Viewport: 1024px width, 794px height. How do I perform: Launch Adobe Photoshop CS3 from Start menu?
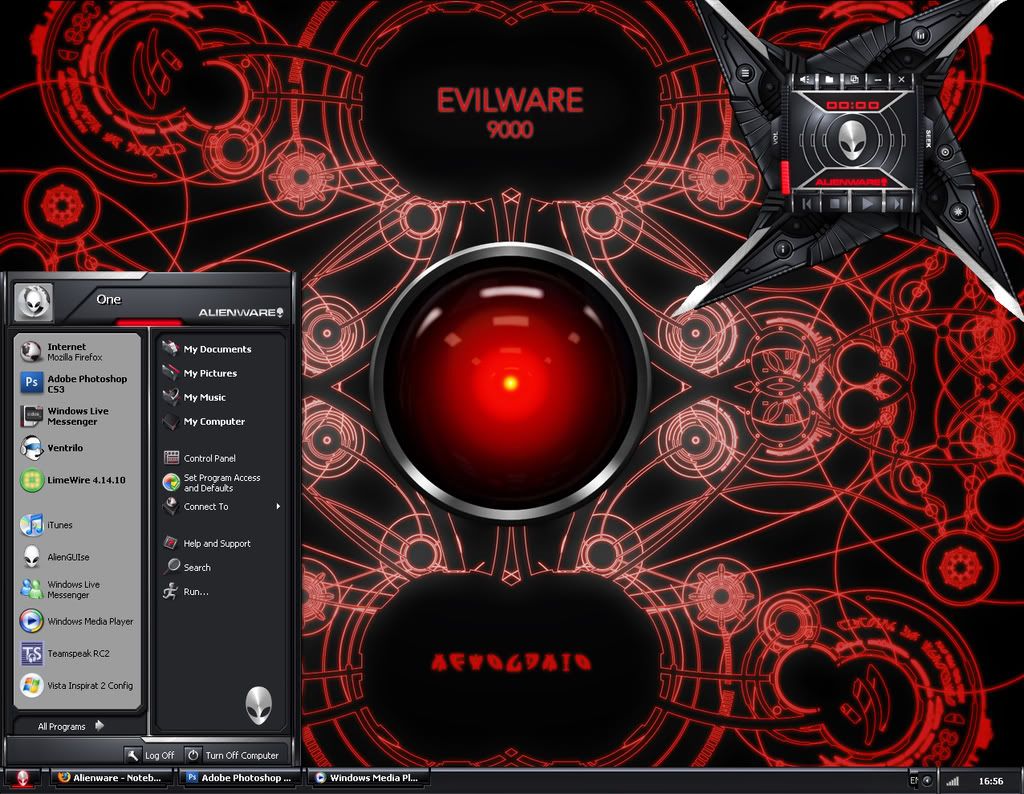pos(77,383)
